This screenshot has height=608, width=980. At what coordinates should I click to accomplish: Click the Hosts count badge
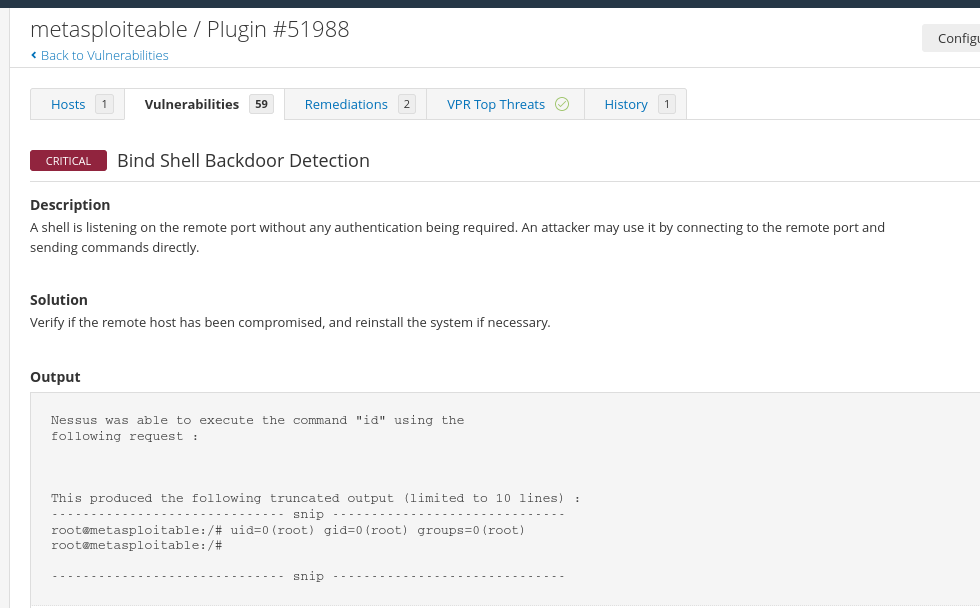click(104, 104)
